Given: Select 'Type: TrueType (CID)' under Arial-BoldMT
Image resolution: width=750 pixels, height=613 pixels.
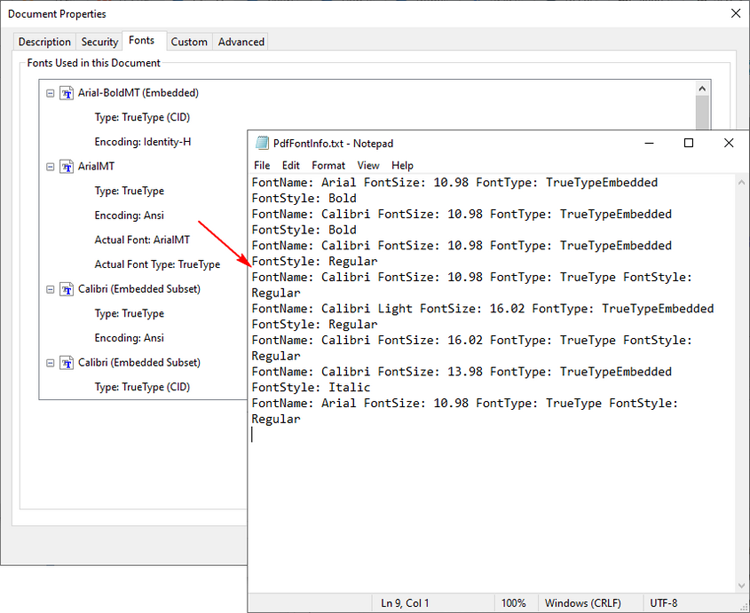Looking at the screenshot, I should tap(142, 118).
